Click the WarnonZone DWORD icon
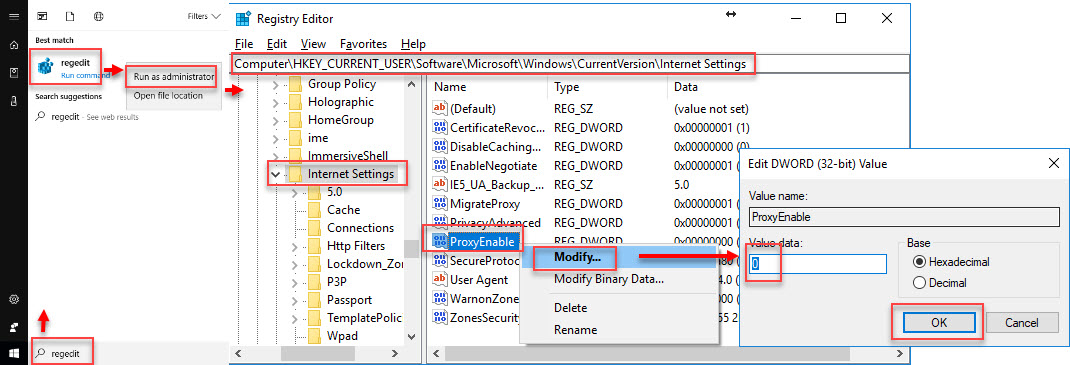This screenshot has width=1070, height=365. [x=439, y=298]
